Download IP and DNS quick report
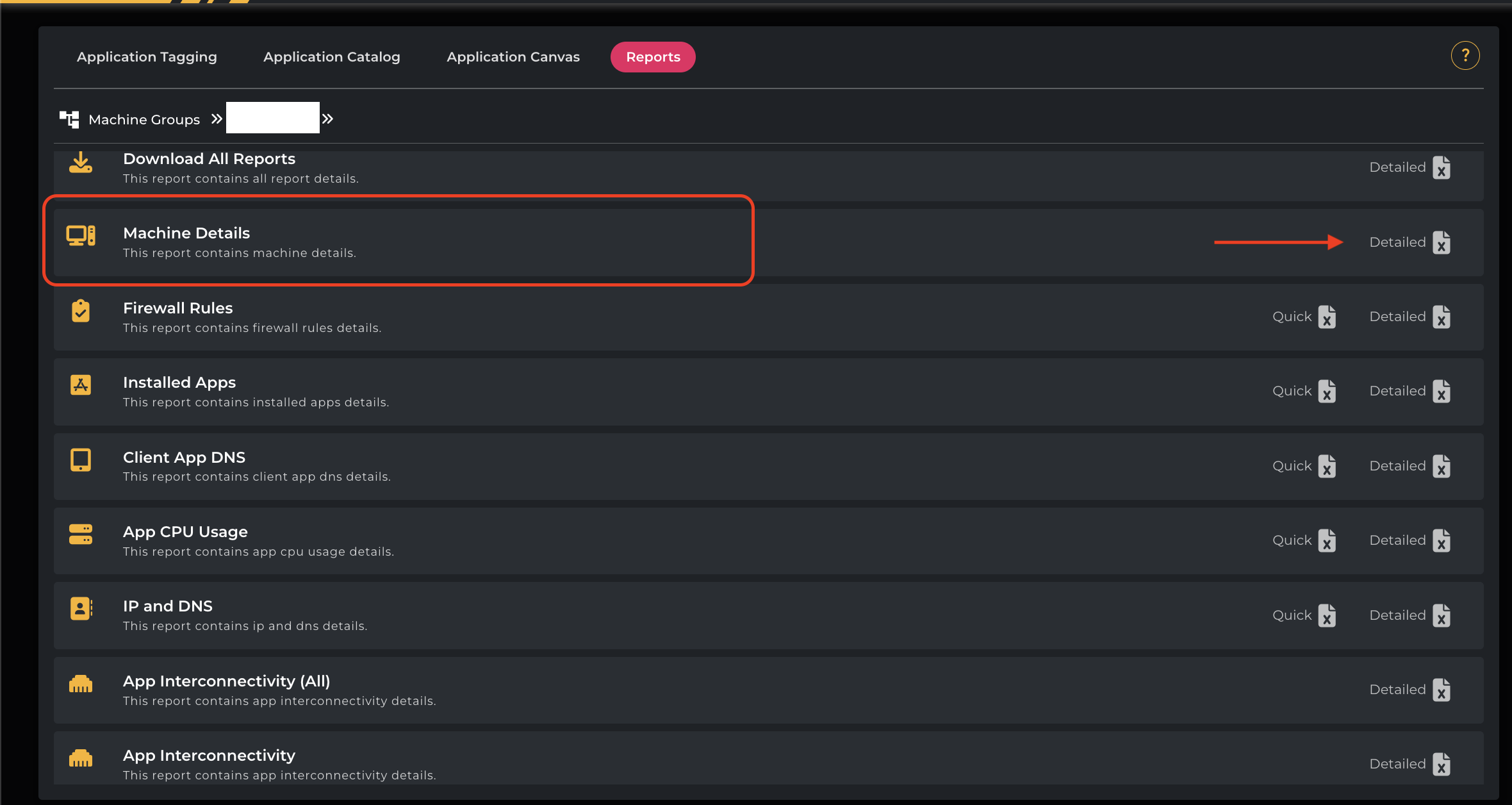The height and width of the screenshot is (805, 1512). tap(1327, 615)
